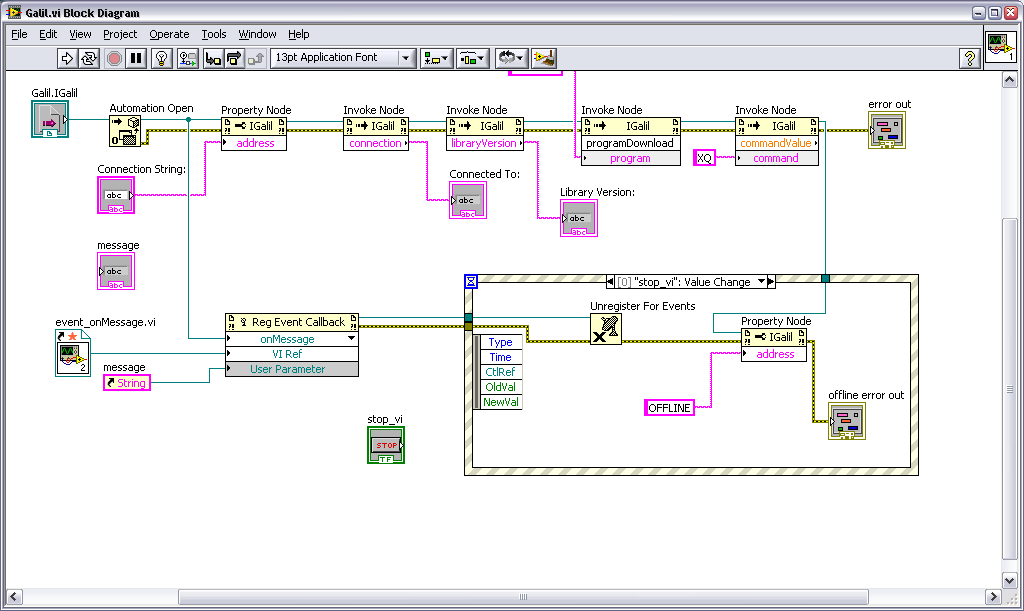This screenshot has height=611, width=1024.
Task: Open the event case selector dropdown
Action: tap(761, 281)
